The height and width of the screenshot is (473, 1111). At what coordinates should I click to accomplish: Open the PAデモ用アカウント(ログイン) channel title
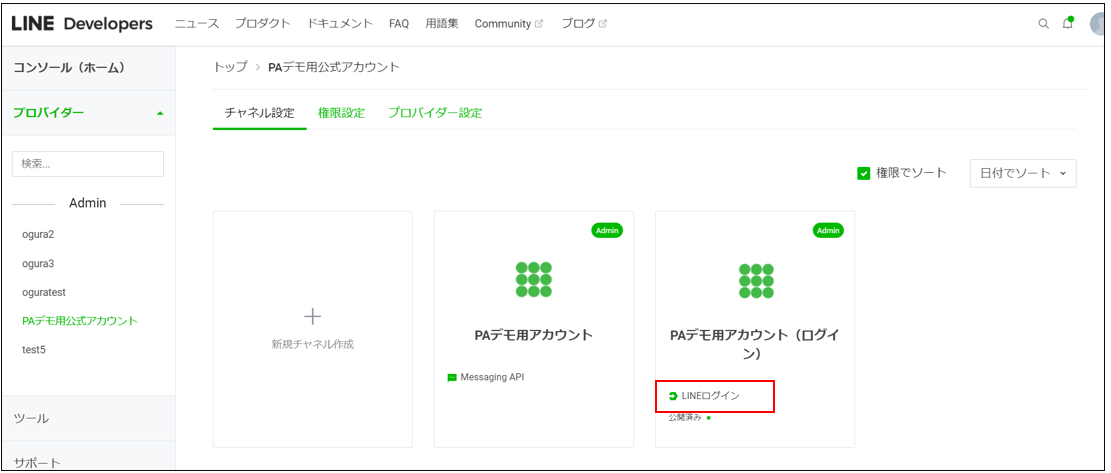755,344
